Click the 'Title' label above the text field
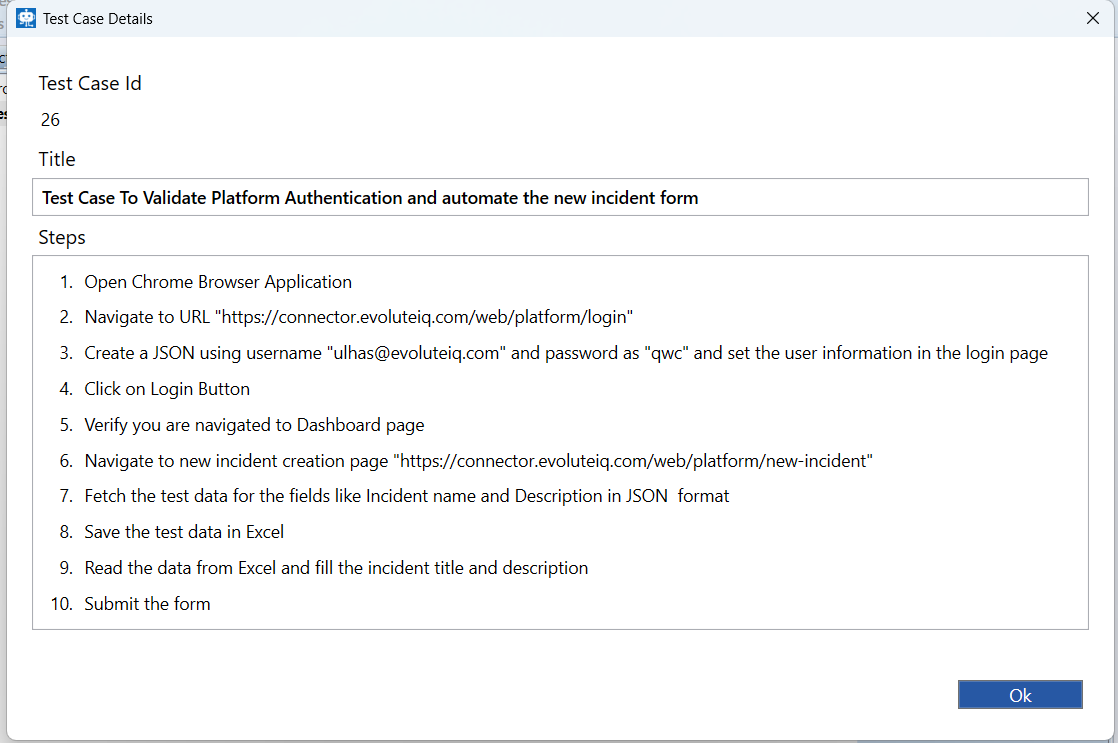Screen dimensions: 1118x743 pyautogui.click(x=57, y=159)
